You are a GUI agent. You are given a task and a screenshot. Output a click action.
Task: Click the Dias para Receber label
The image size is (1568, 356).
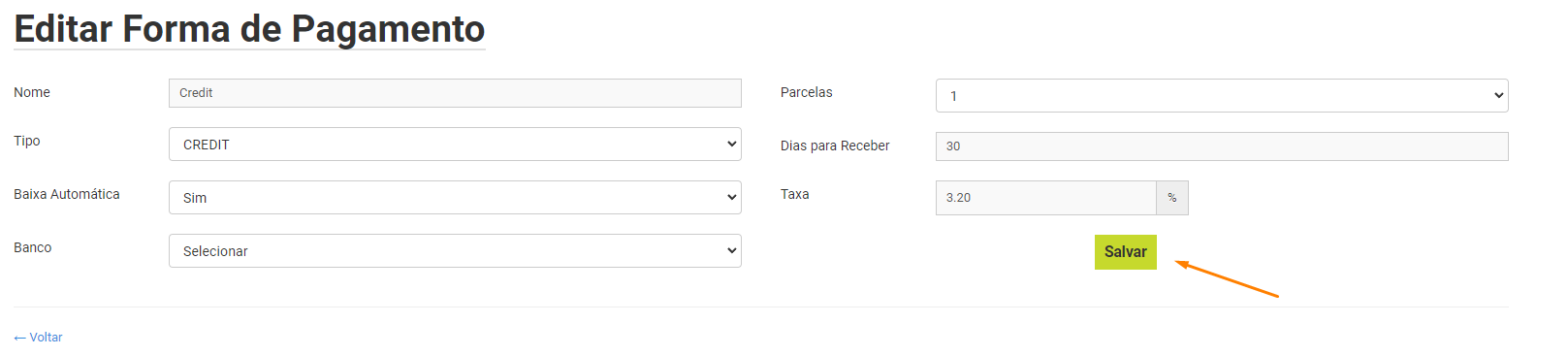[835, 146]
